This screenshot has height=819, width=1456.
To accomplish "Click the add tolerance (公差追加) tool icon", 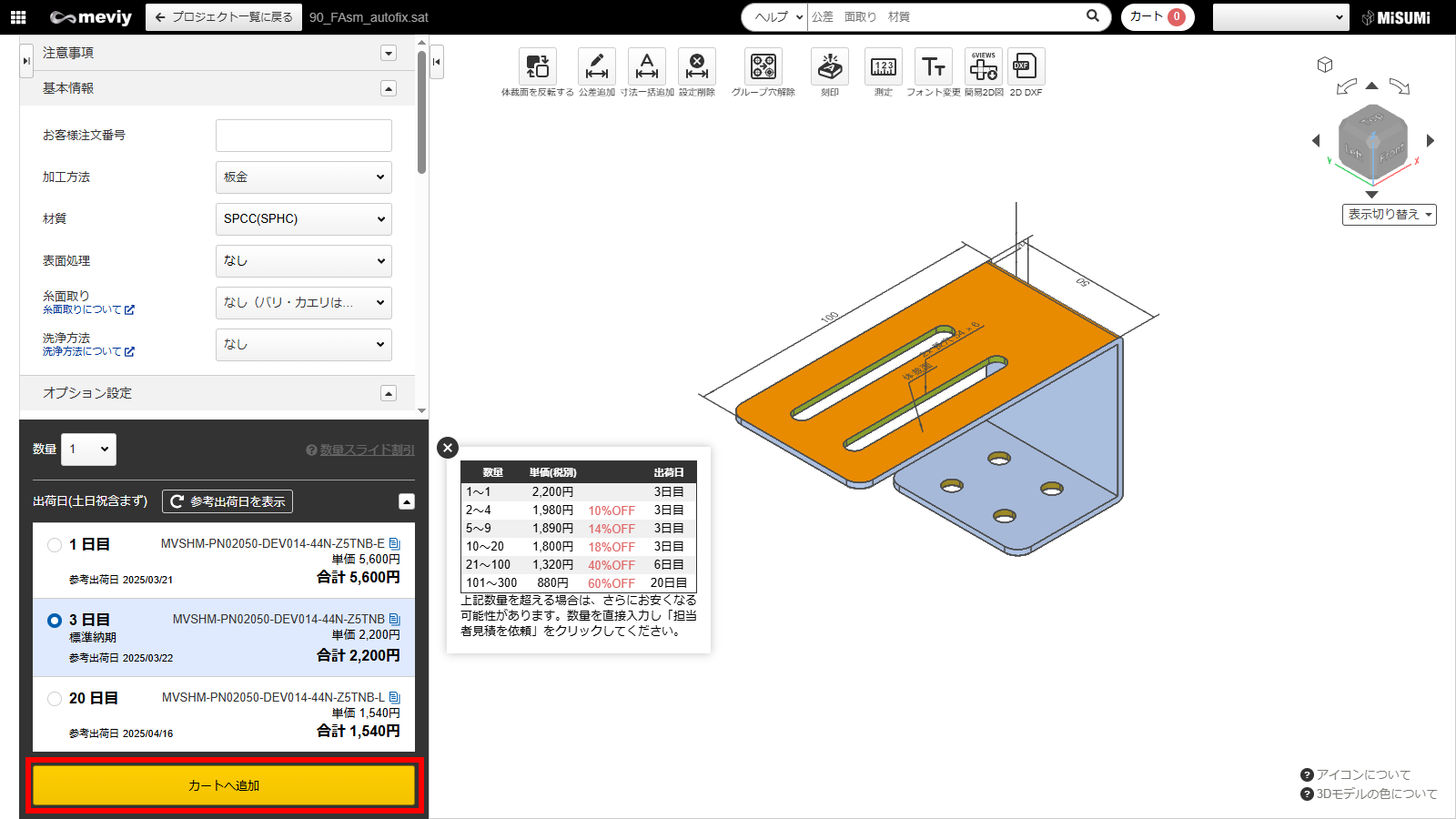I will pyautogui.click(x=596, y=67).
